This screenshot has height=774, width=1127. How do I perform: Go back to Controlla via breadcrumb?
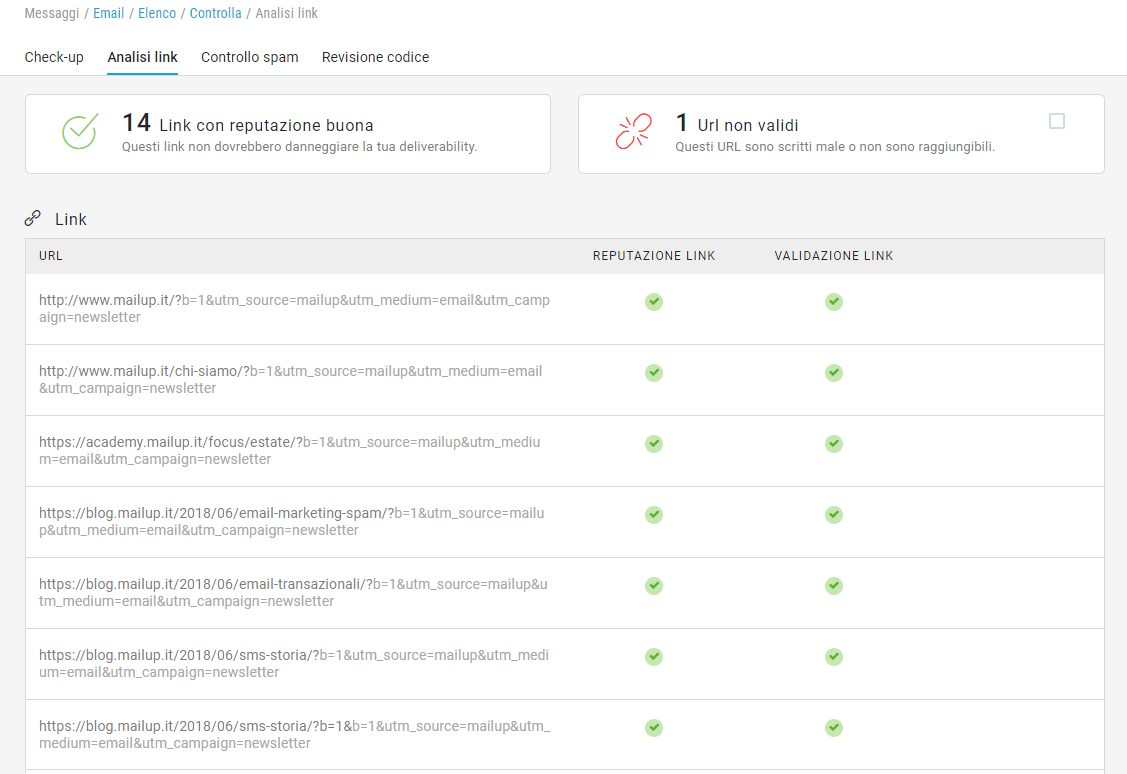[215, 13]
